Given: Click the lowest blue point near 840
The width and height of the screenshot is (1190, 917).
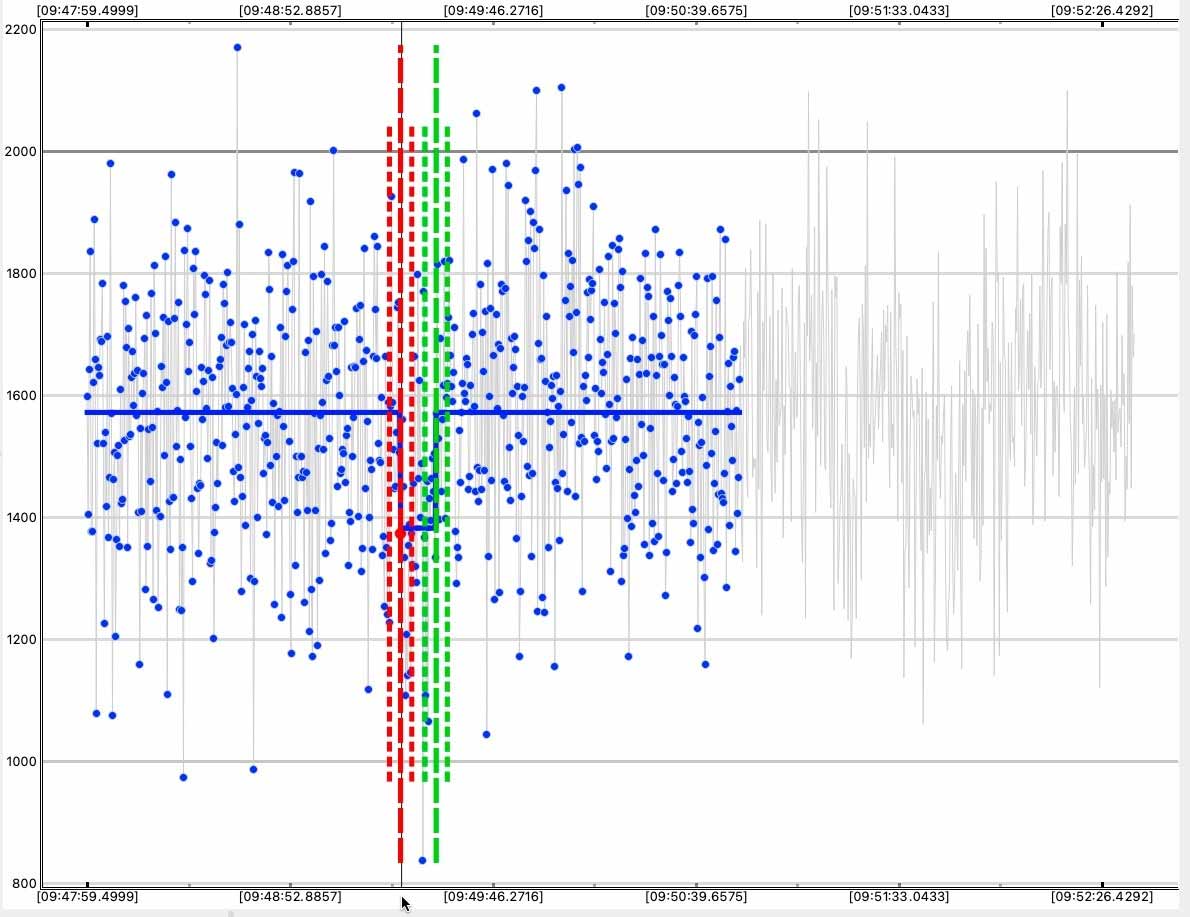Looking at the screenshot, I should click(423, 860).
